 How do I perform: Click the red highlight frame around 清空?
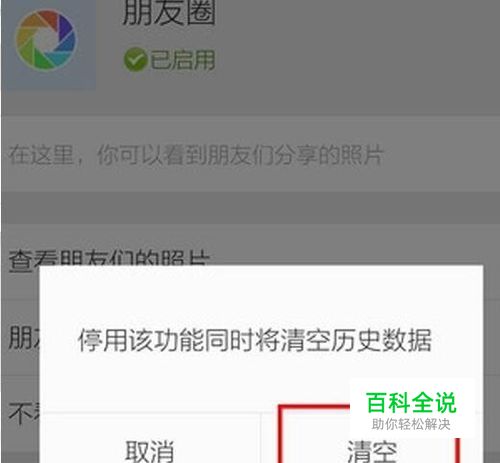tap(369, 434)
